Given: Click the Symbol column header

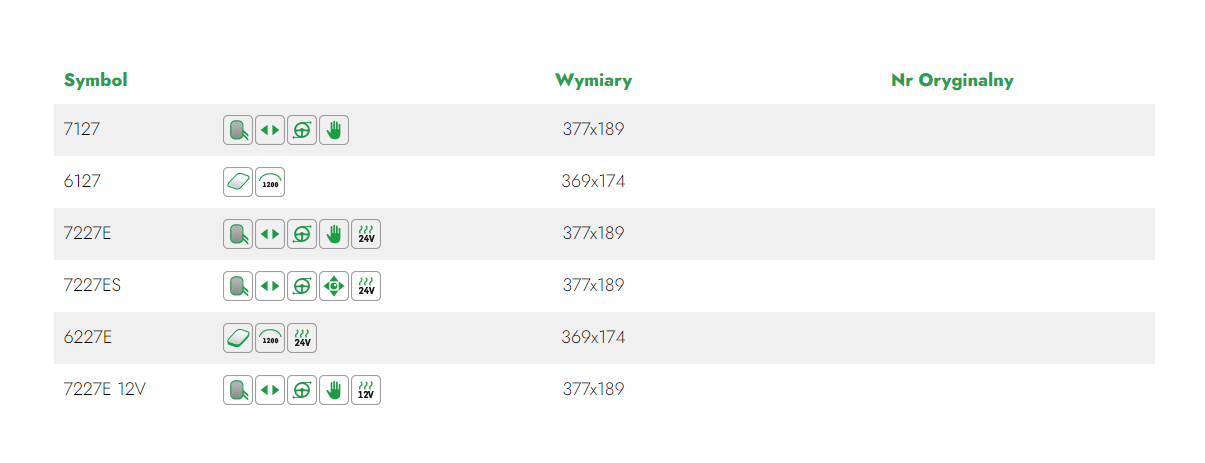Looking at the screenshot, I should coord(96,80).
